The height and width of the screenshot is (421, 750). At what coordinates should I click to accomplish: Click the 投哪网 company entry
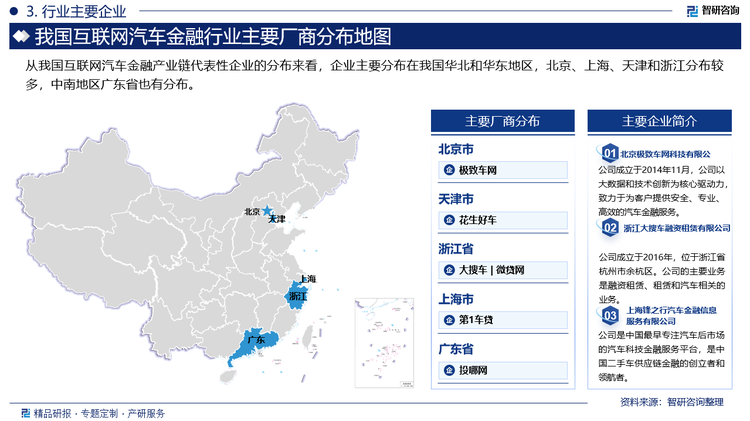[503, 370]
